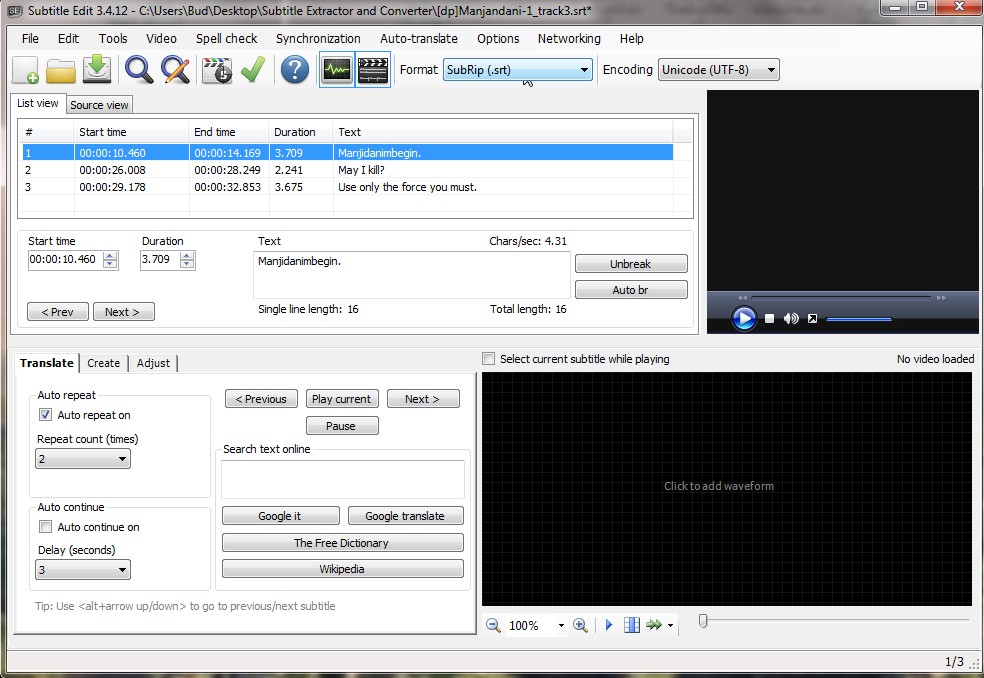984x678 pixels.
Task: Toggle the waveform display toolbar icon
Action: (337, 70)
